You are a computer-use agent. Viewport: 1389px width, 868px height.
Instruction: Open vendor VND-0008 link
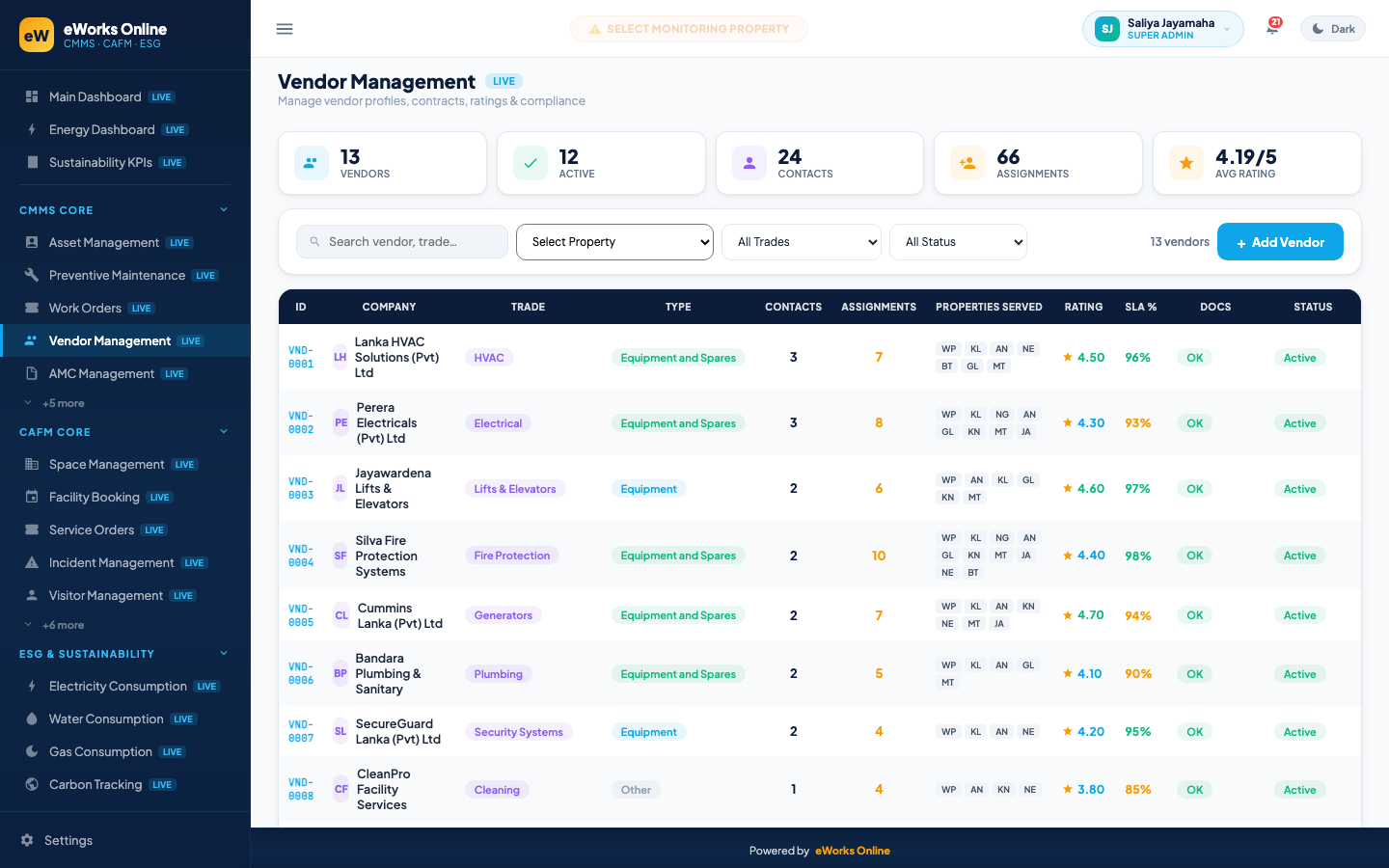(301, 789)
